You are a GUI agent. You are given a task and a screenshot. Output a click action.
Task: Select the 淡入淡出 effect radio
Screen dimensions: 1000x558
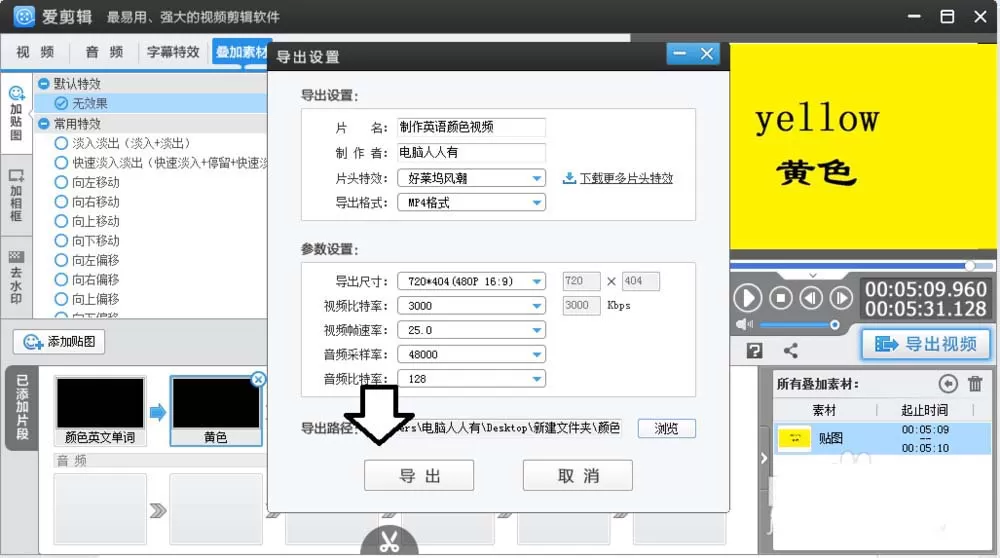coord(61,143)
